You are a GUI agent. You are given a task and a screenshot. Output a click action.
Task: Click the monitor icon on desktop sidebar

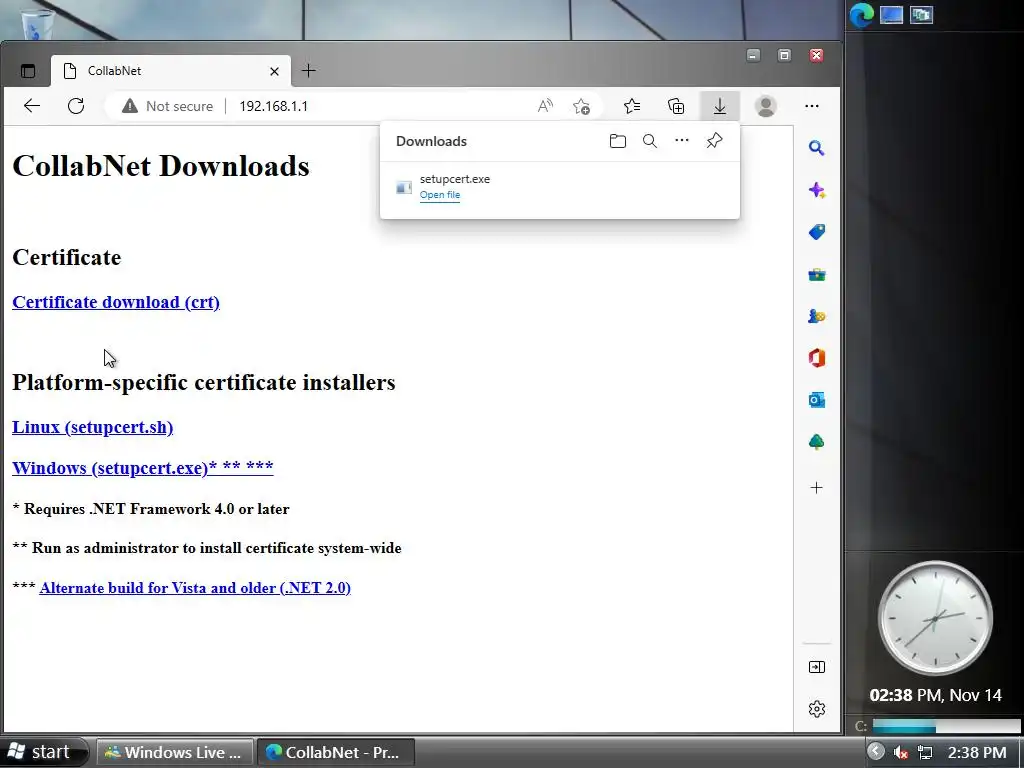(891, 14)
